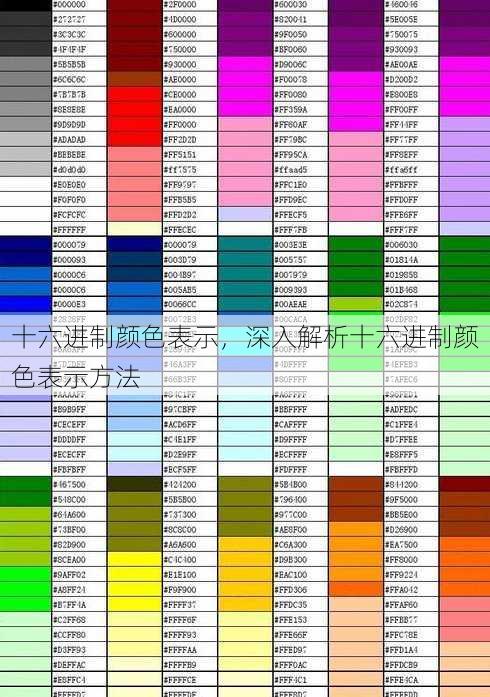The width and height of the screenshot is (490, 697).
Task: Click the #8E8E8E hex value
Action: tap(69, 109)
